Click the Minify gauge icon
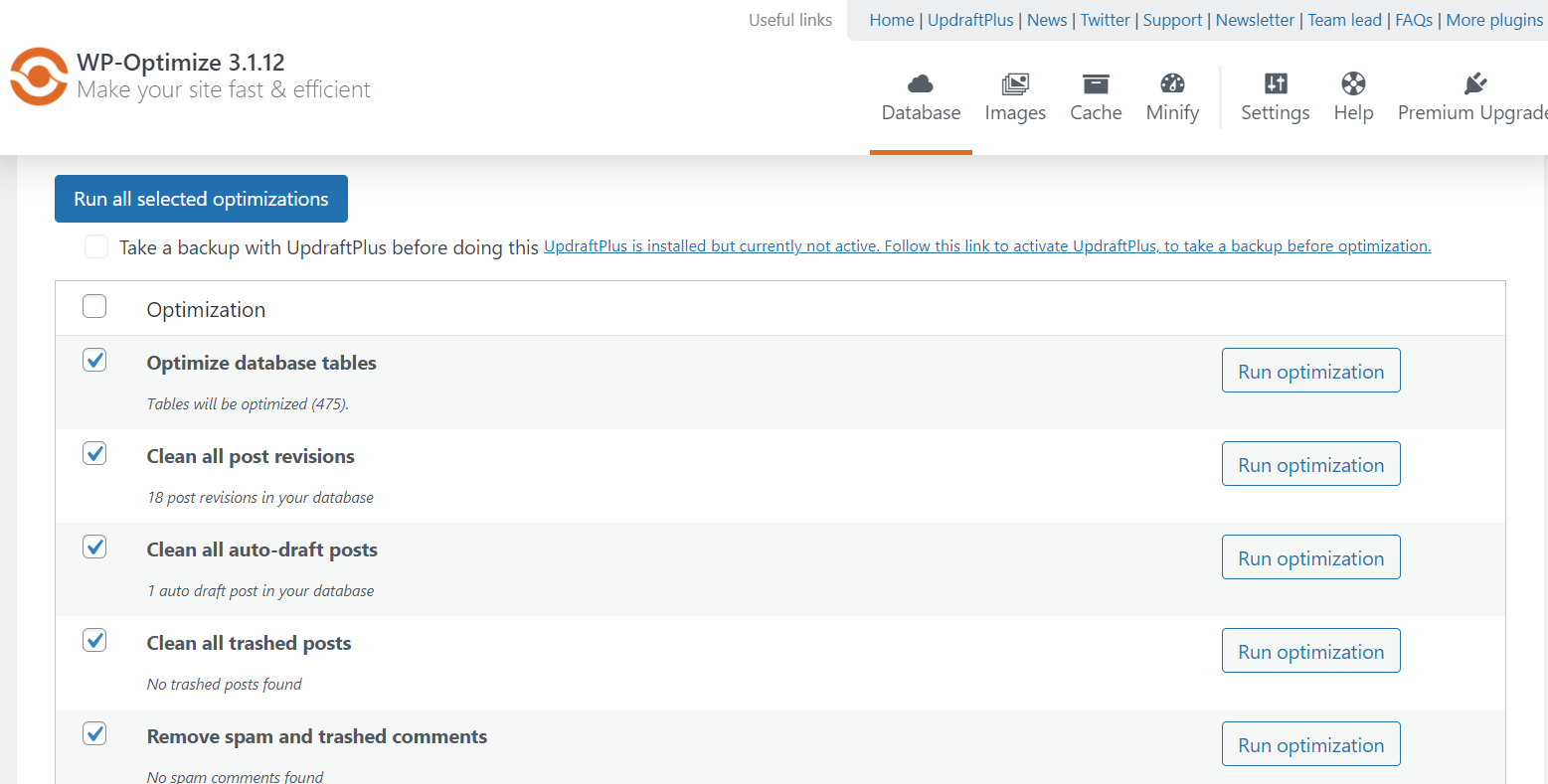This screenshot has height=784, width=1548. [x=1172, y=83]
